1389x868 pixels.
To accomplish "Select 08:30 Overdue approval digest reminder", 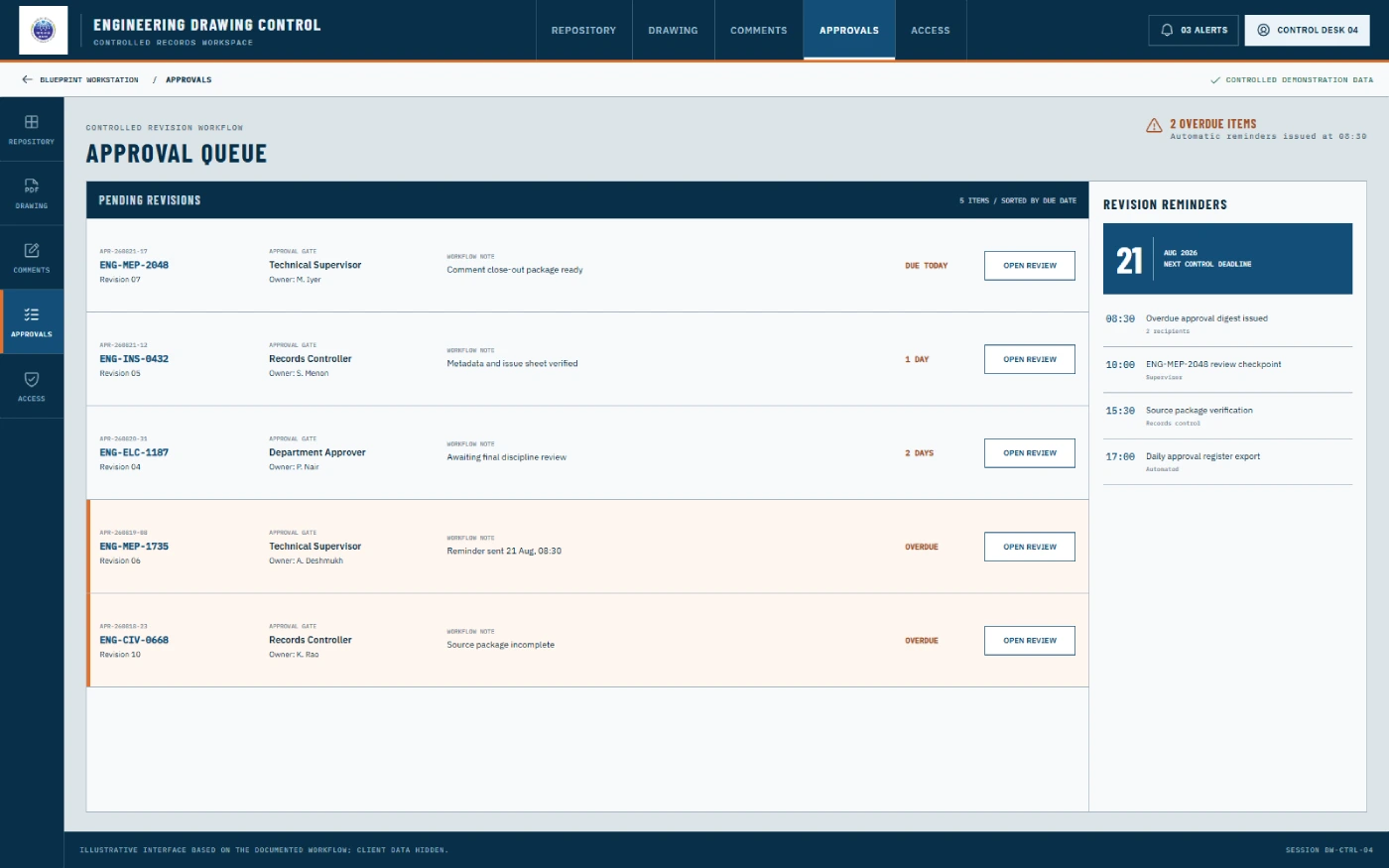I will pyautogui.click(x=1227, y=324).
